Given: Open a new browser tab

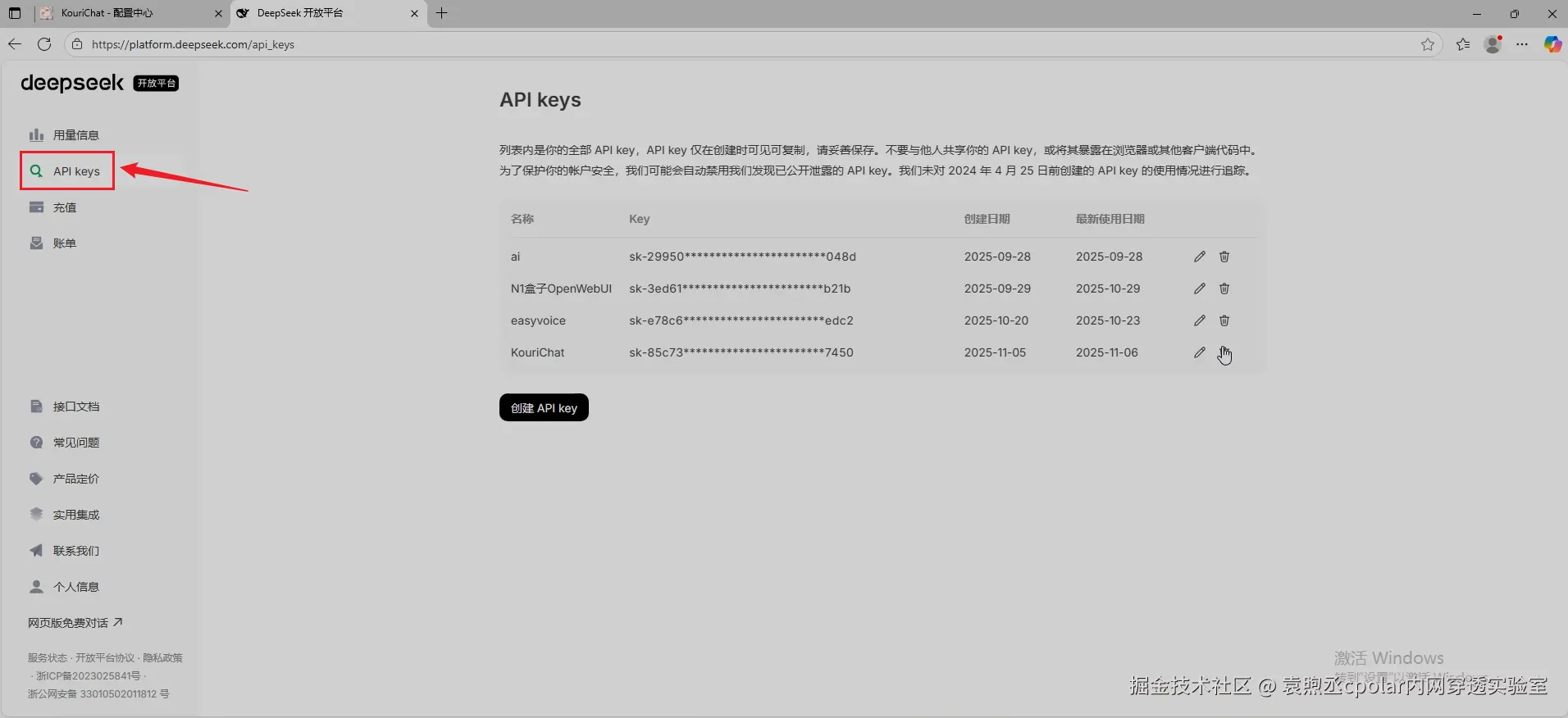Looking at the screenshot, I should (442, 13).
